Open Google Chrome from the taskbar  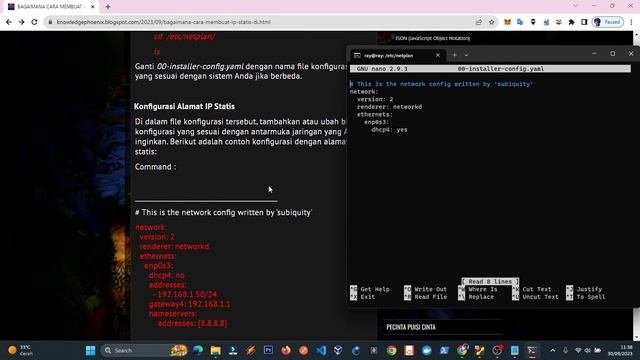pyautogui.click(x=391, y=350)
